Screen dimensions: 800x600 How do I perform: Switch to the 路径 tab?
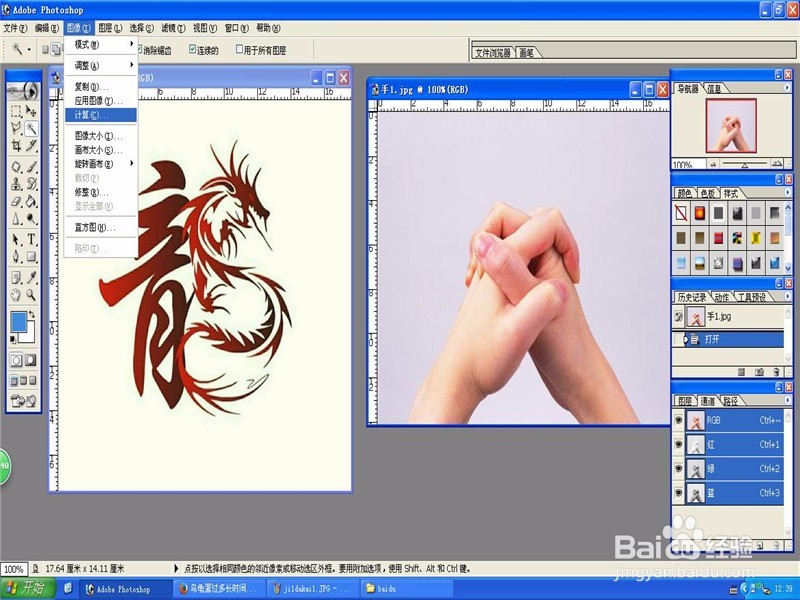pyautogui.click(x=731, y=401)
